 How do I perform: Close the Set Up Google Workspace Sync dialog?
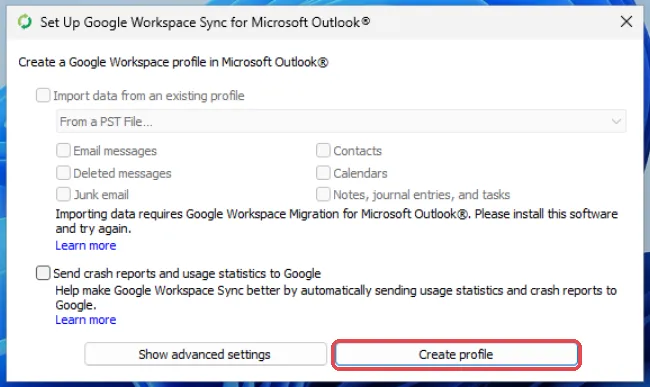coord(626,22)
